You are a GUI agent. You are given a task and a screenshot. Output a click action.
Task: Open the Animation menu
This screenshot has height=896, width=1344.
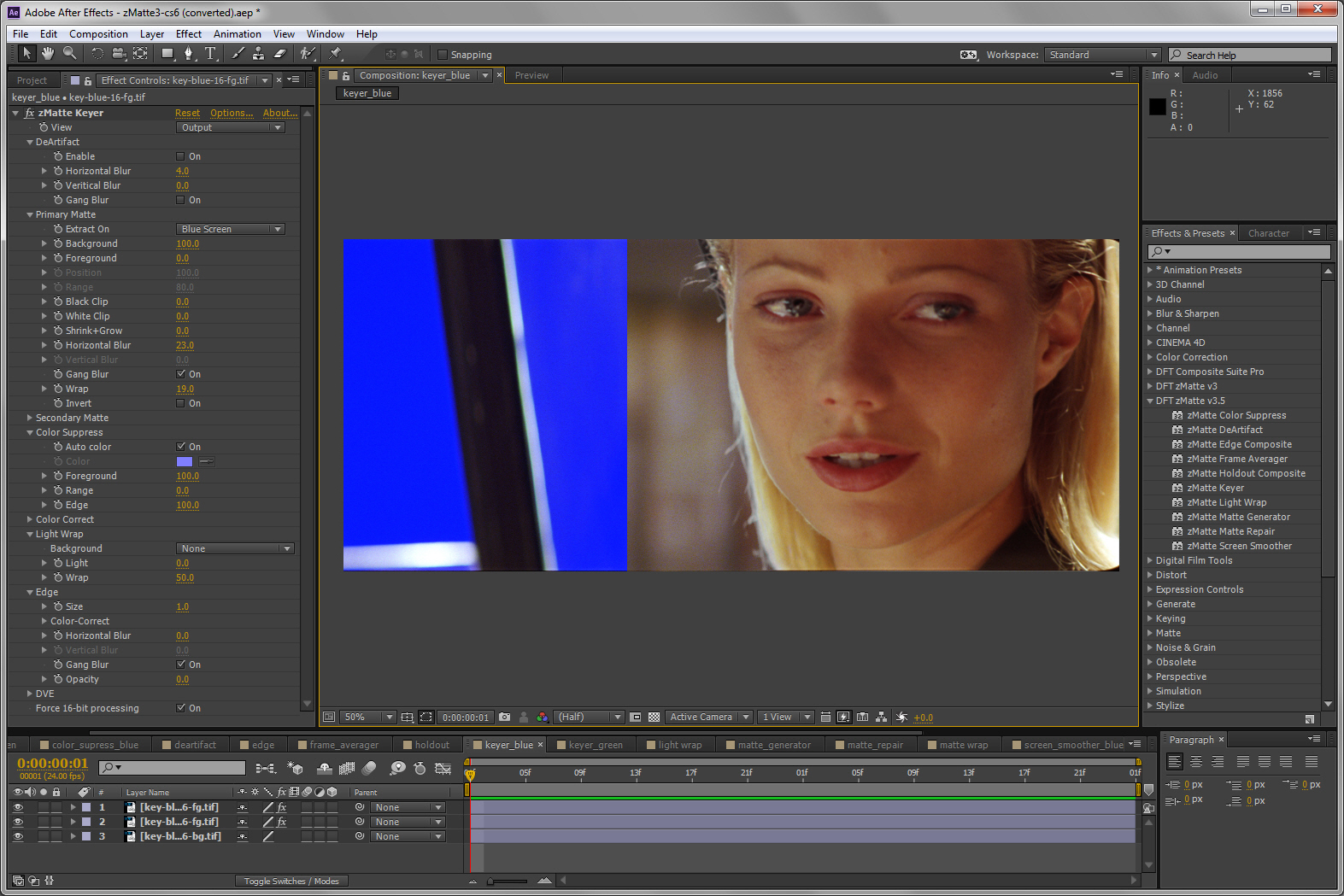tap(237, 34)
